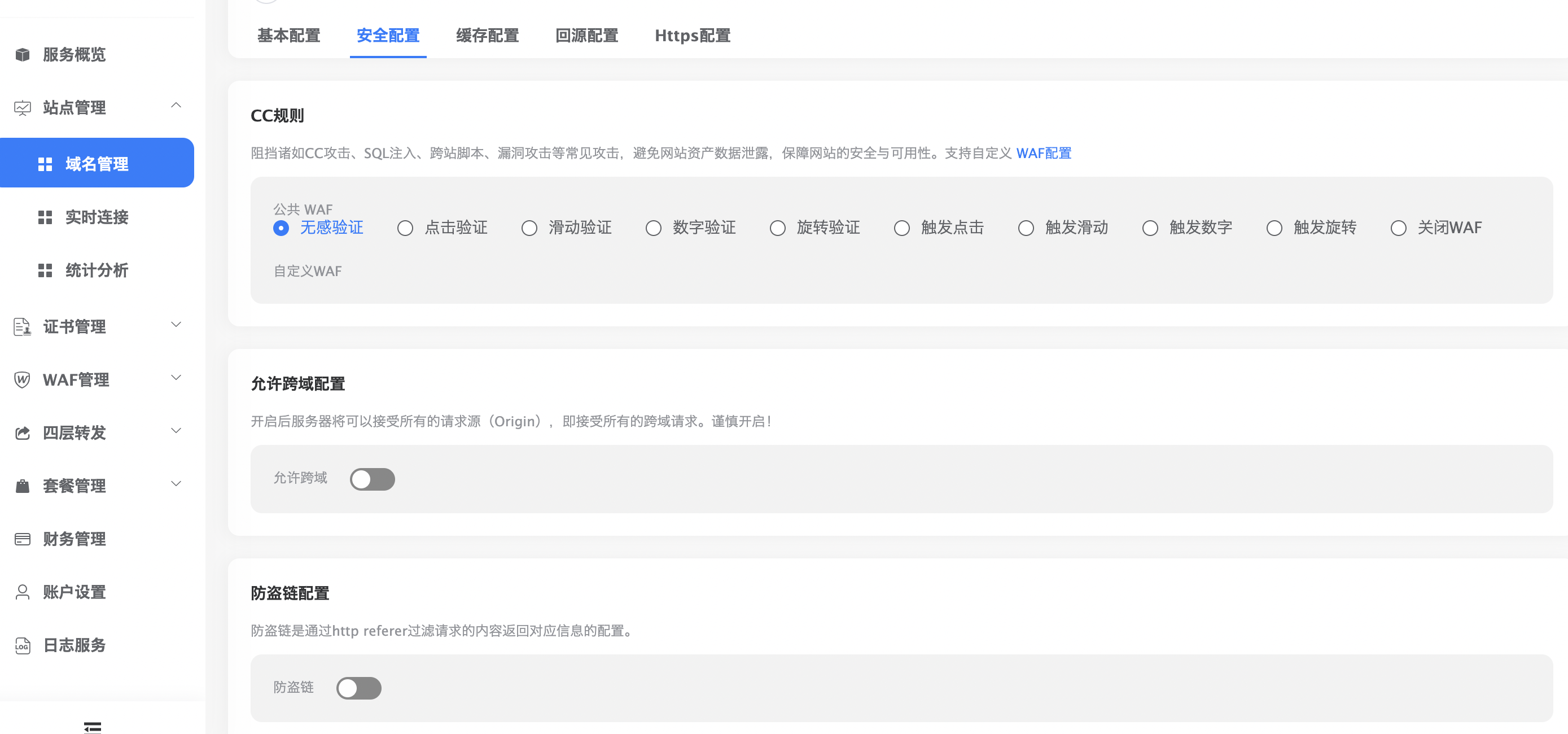Open 实时连接 menu item
This screenshot has height=734, width=1568.
(98, 217)
